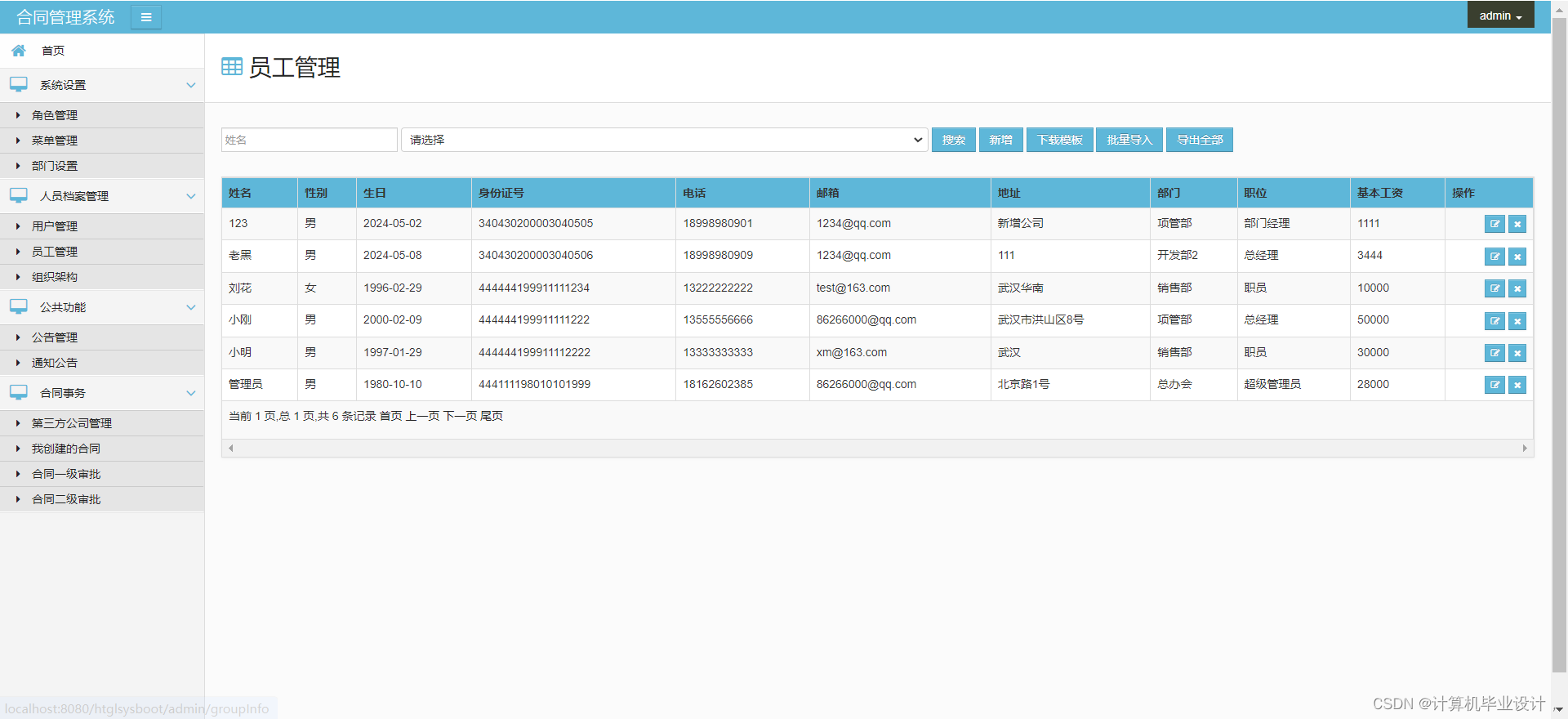Image resolution: width=1568 pixels, height=719 pixels.
Task: Go to 尾页 in pagination
Action: pyautogui.click(x=492, y=416)
